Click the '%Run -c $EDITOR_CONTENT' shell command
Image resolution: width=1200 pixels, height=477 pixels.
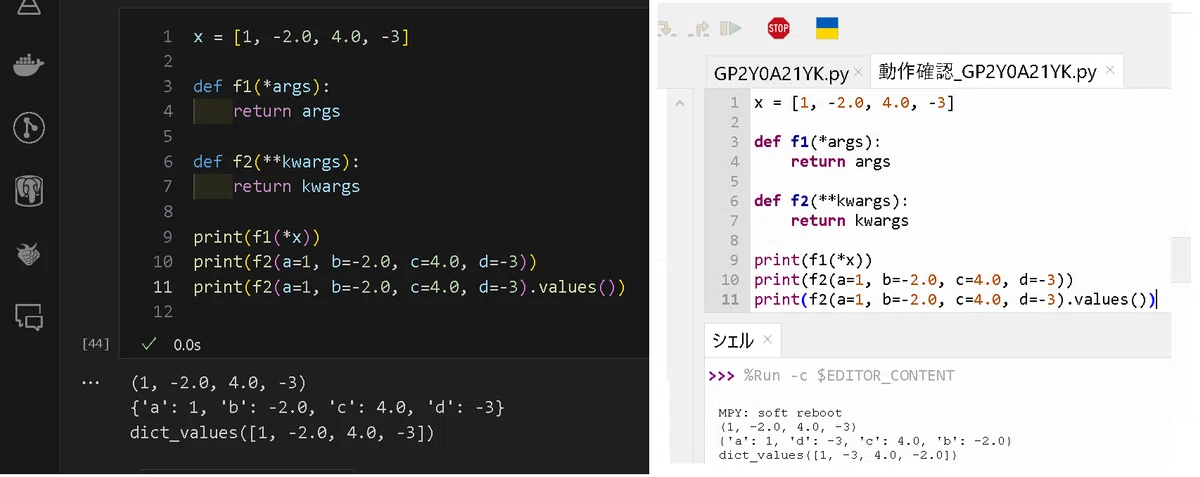pos(849,376)
